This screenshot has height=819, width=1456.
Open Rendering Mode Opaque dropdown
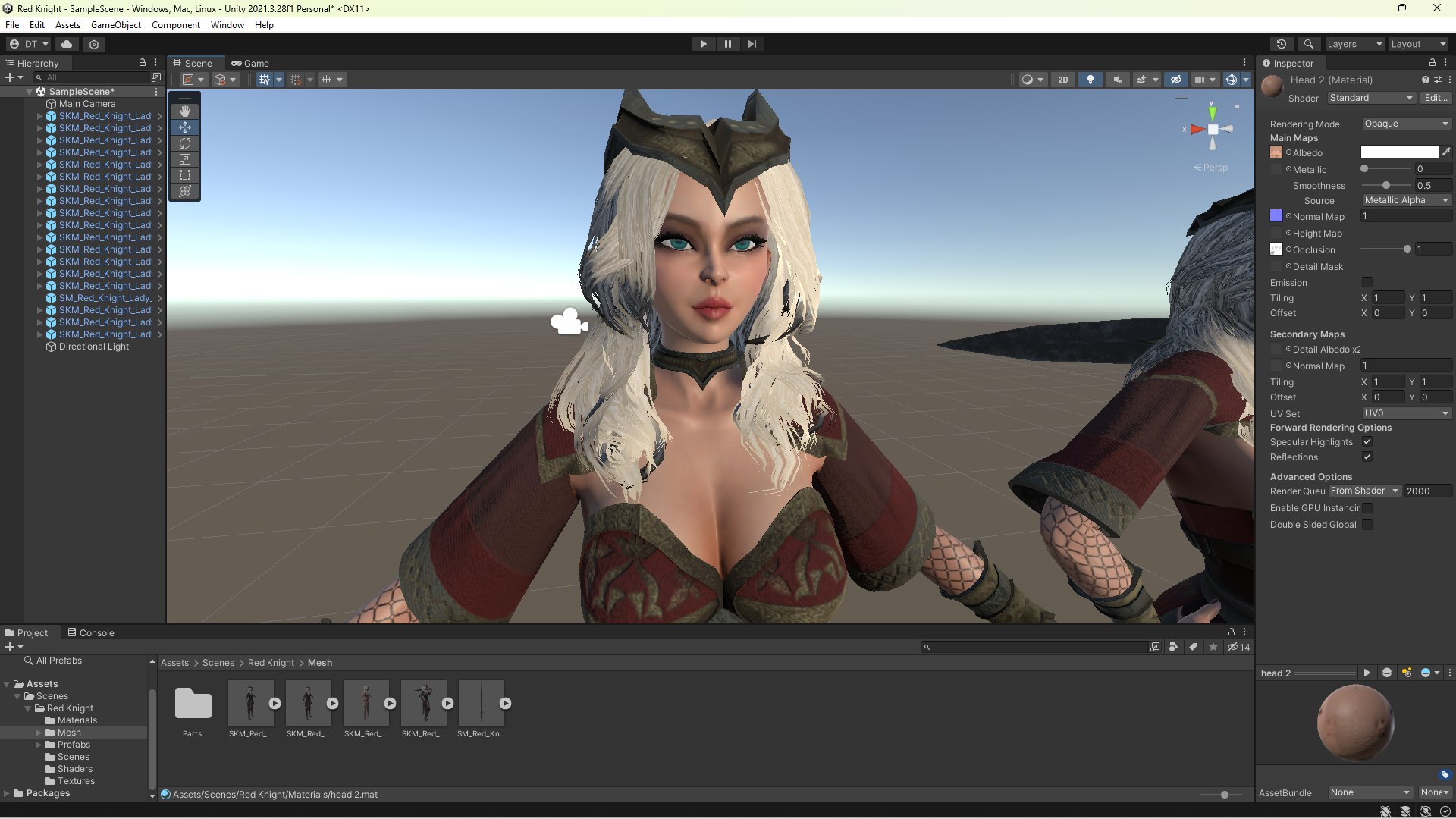point(1407,124)
